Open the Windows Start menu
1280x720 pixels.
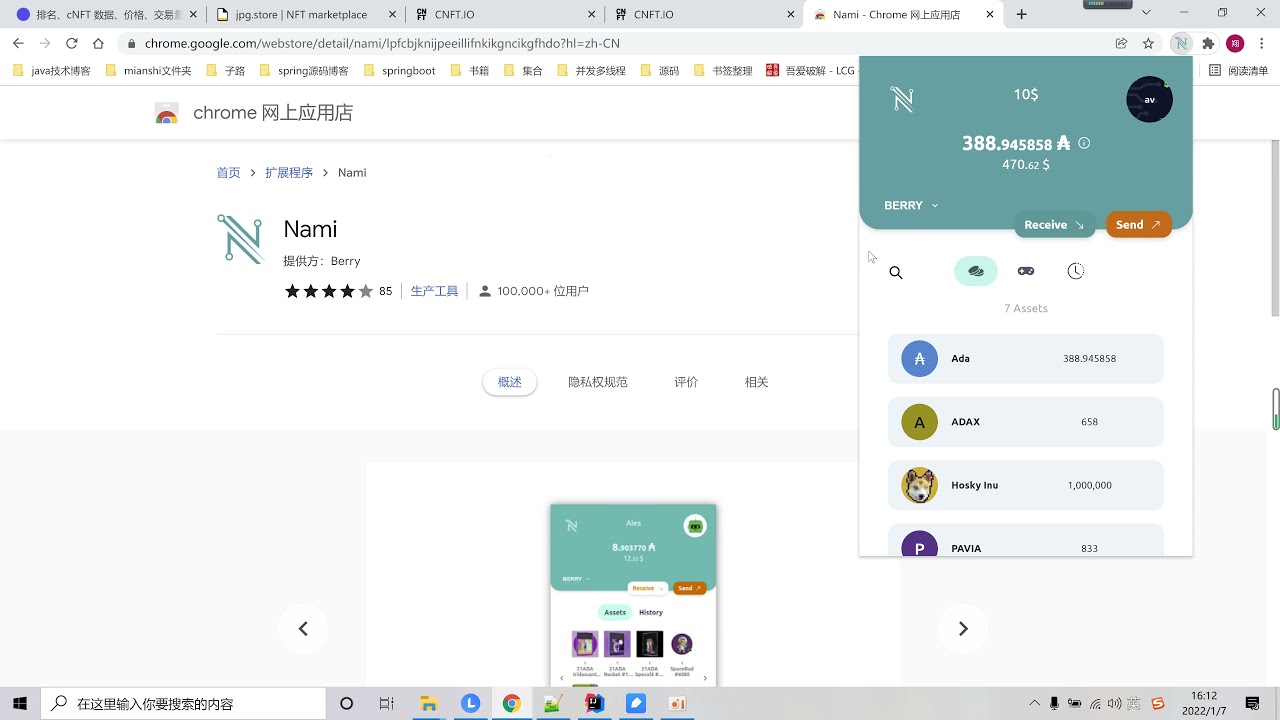pyautogui.click(x=20, y=703)
